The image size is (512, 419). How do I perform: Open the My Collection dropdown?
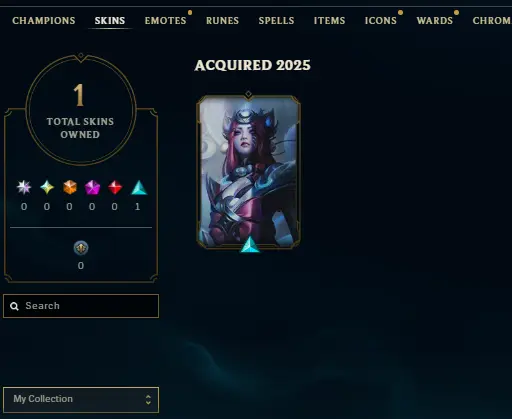81,400
